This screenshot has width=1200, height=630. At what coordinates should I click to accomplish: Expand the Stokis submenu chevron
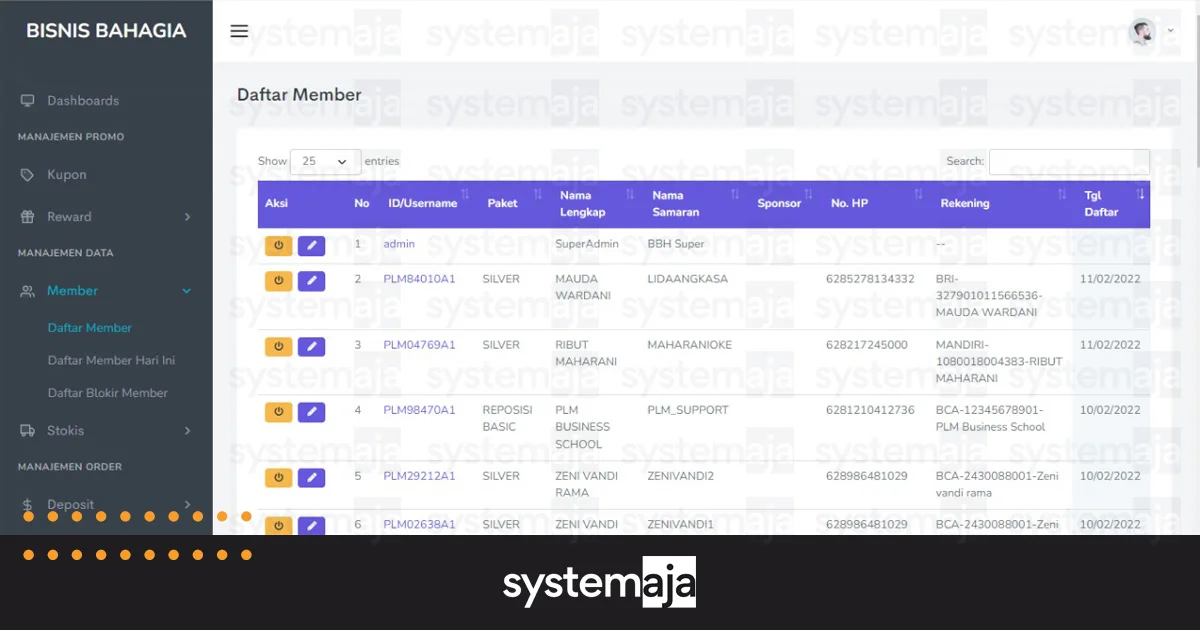187,431
